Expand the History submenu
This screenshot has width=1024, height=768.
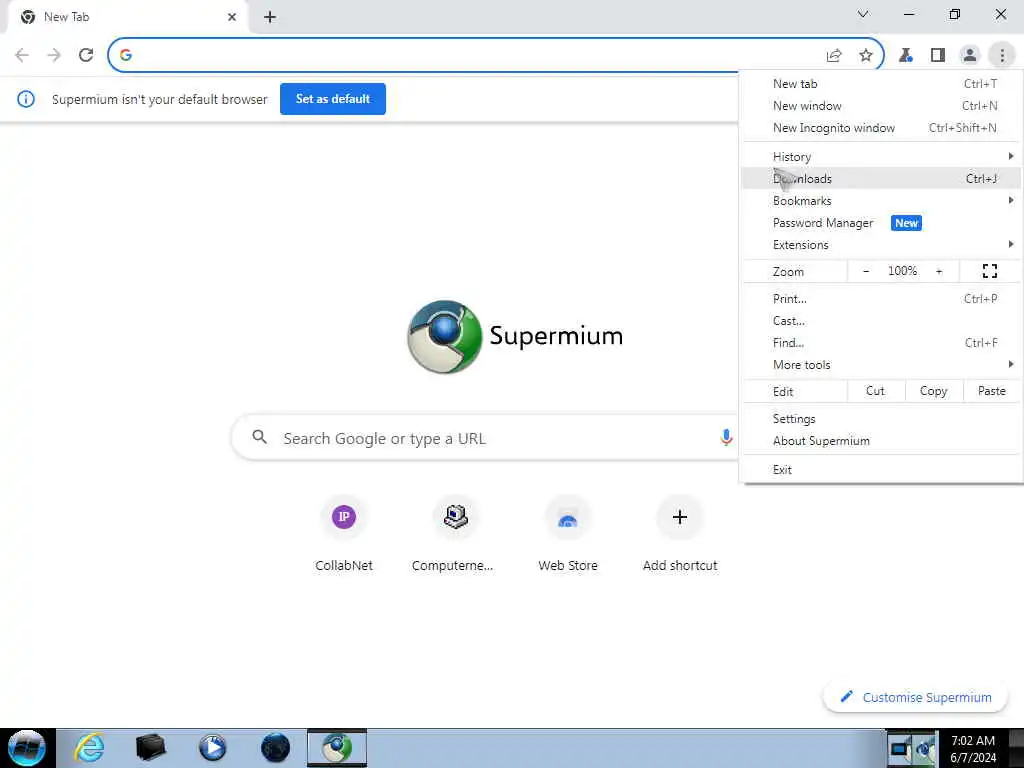coord(881,157)
